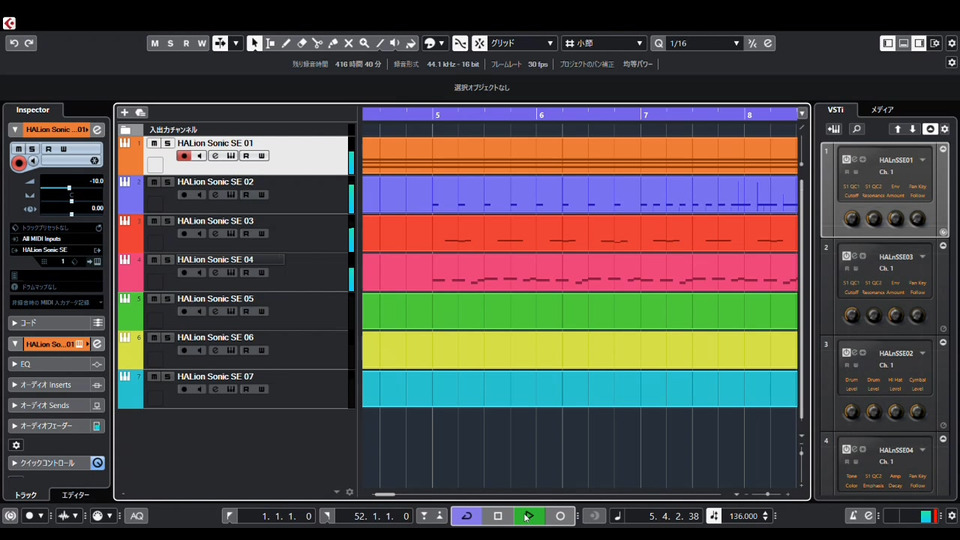Select the Split scissors tool
960x540 pixels.
pos(317,43)
